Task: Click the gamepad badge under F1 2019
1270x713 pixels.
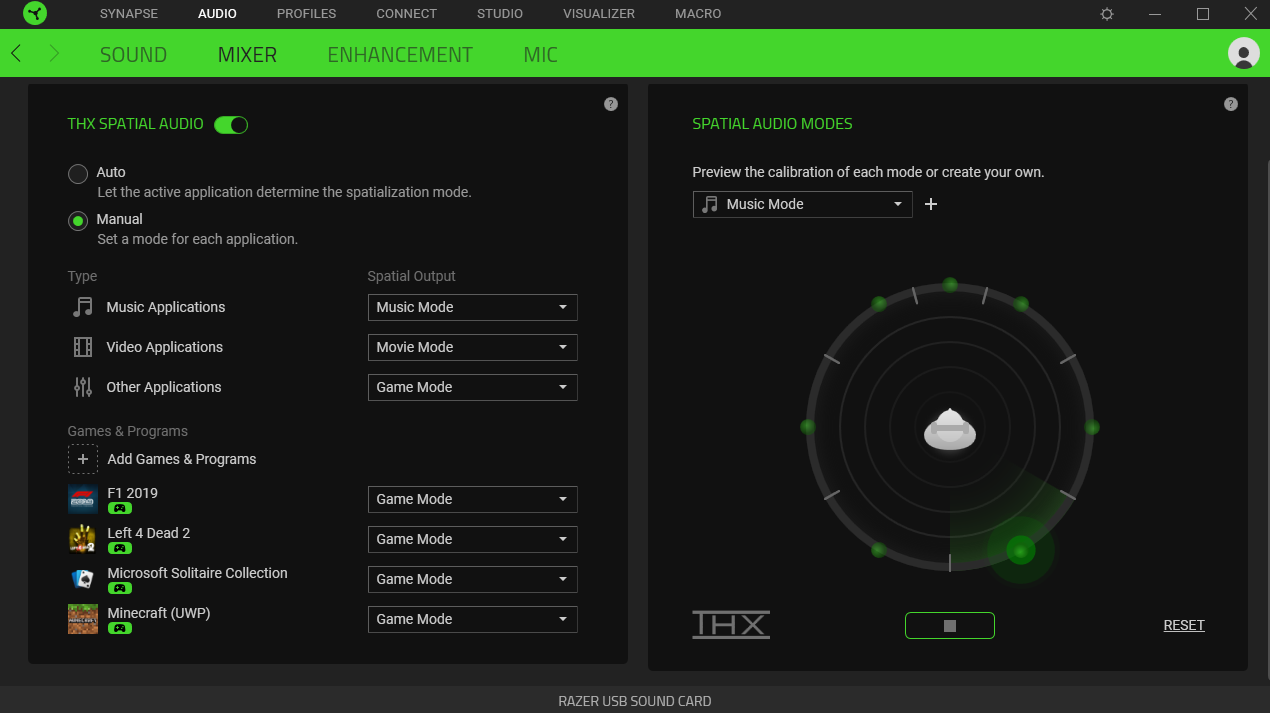Action: point(120,508)
